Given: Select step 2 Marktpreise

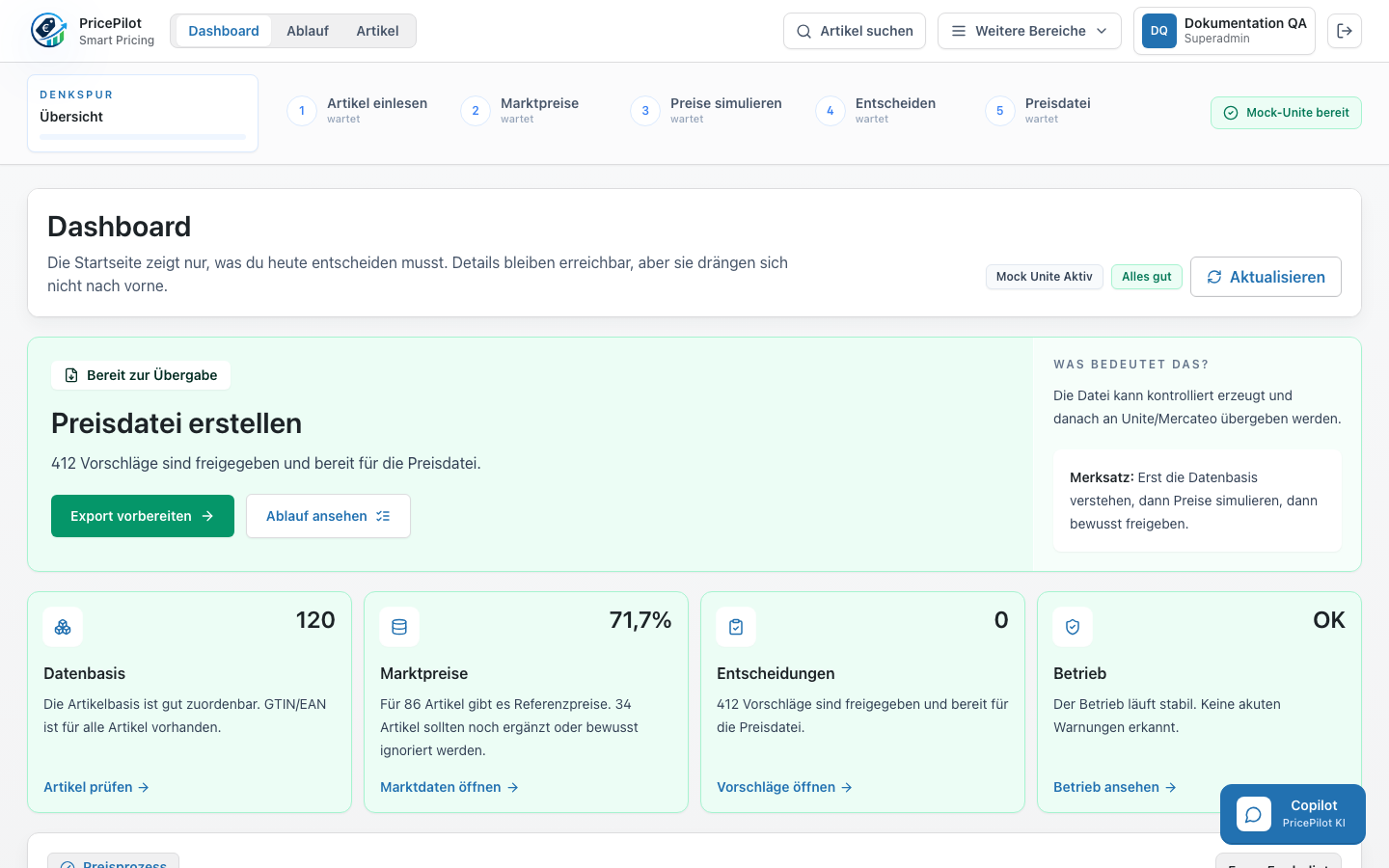Looking at the screenshot, I should coord(520,111).
